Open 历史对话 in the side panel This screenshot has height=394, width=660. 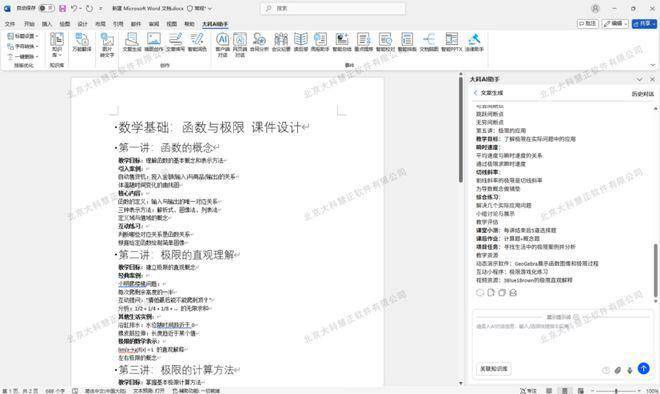pyautogui.click(x=642, y=94)
